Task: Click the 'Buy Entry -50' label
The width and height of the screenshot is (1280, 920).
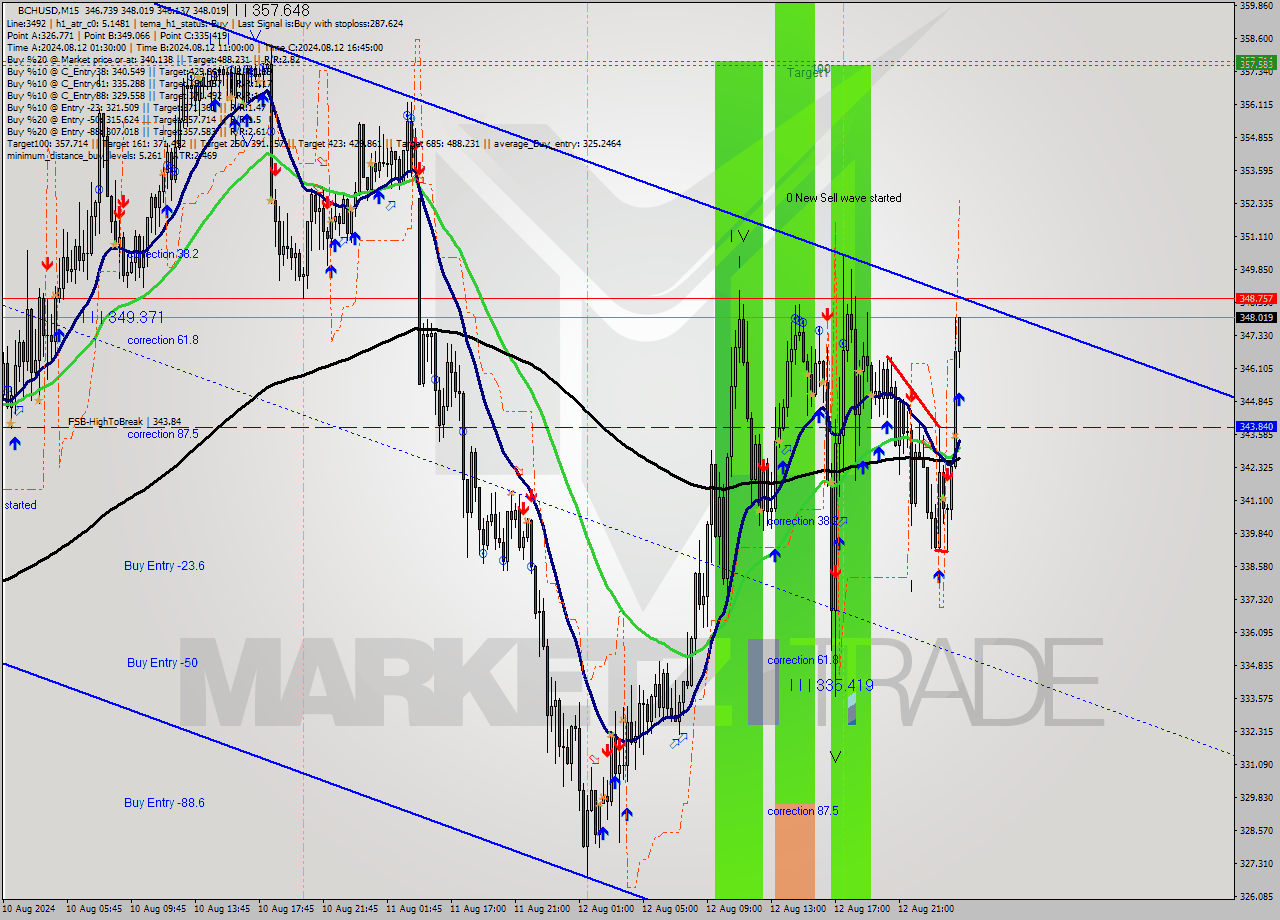Action: click(x=161, y=662)
